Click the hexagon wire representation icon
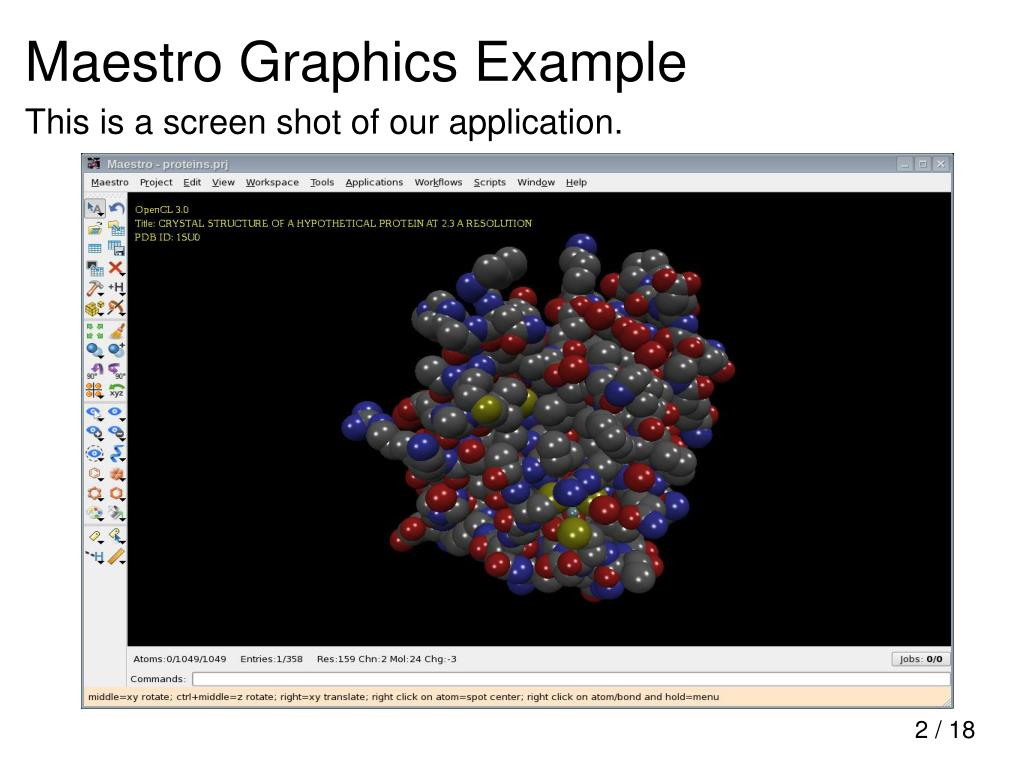Viewport: 1023px width, 767px height. click(x=95, y=474)
